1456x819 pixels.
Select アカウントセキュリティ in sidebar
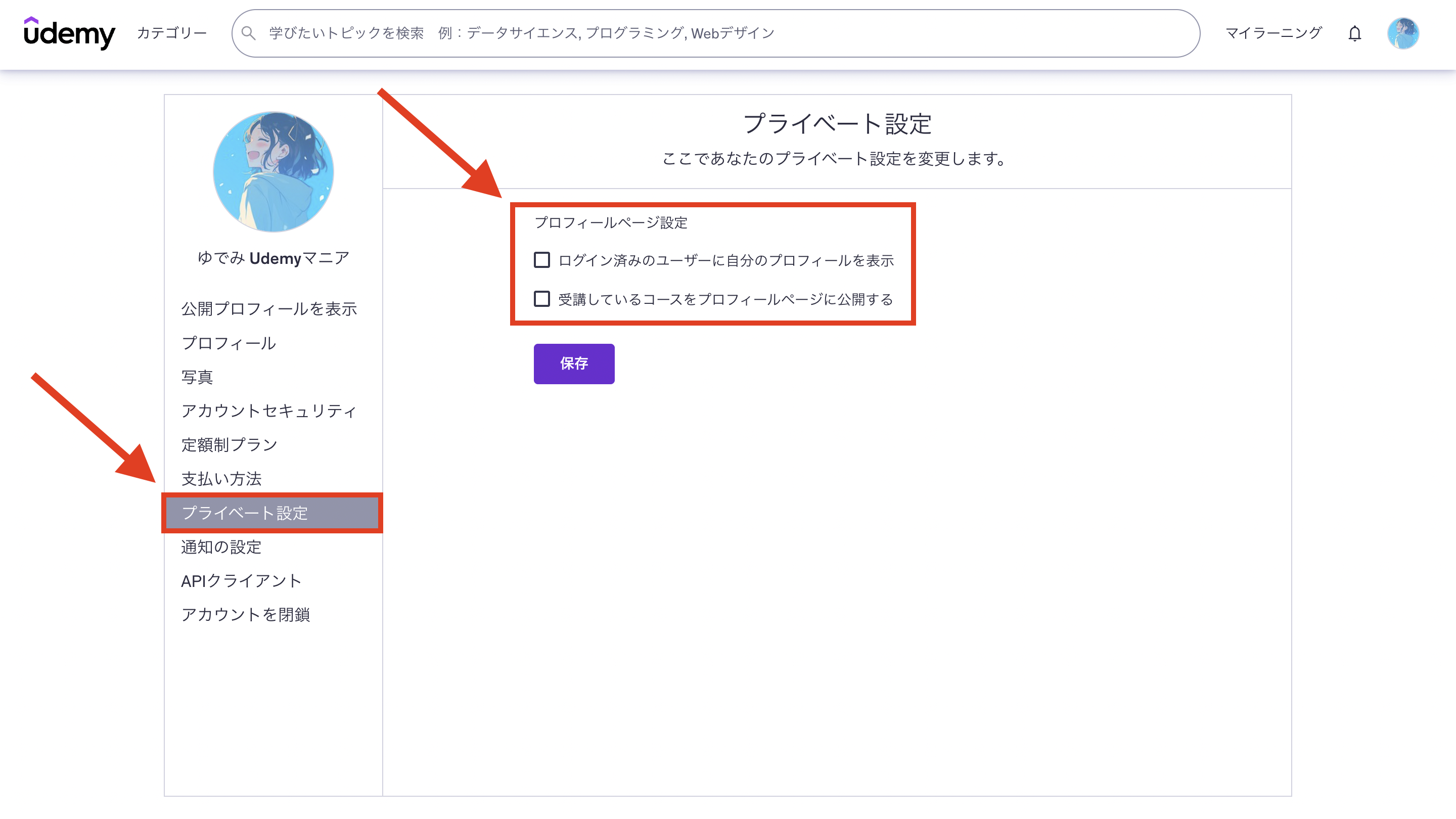(x=269, y=411)
